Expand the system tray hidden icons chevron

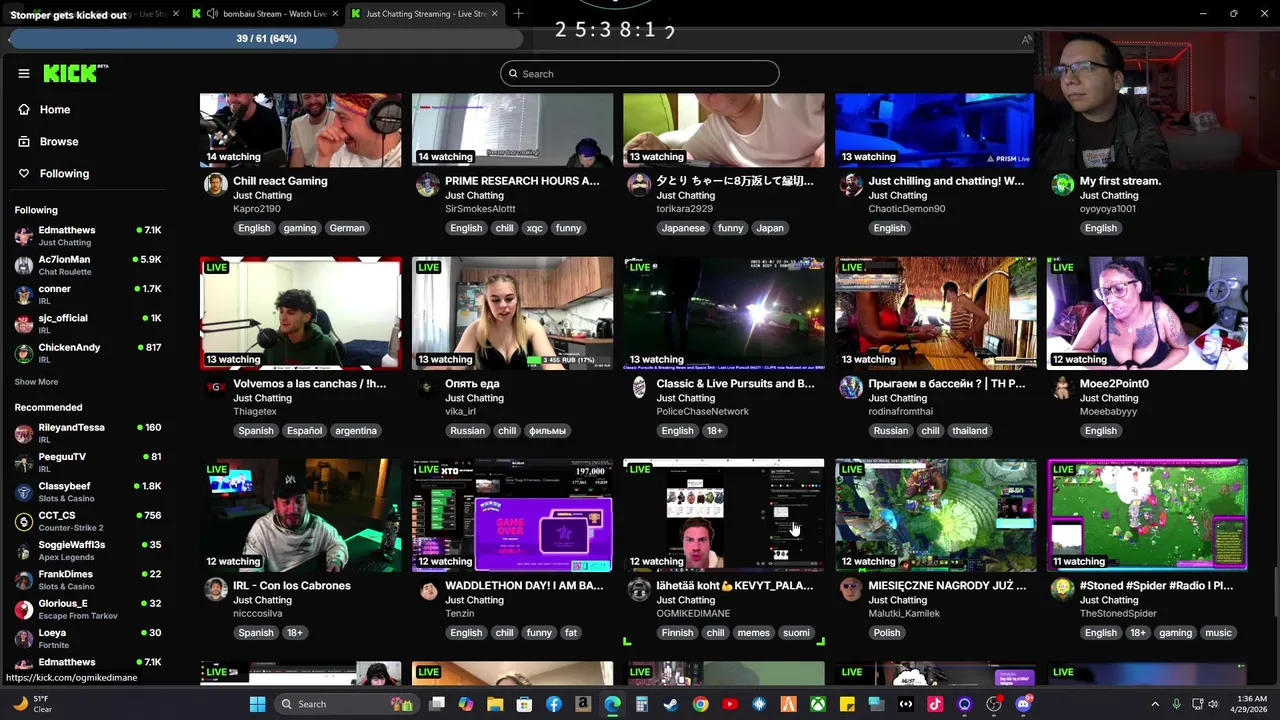1157,704
